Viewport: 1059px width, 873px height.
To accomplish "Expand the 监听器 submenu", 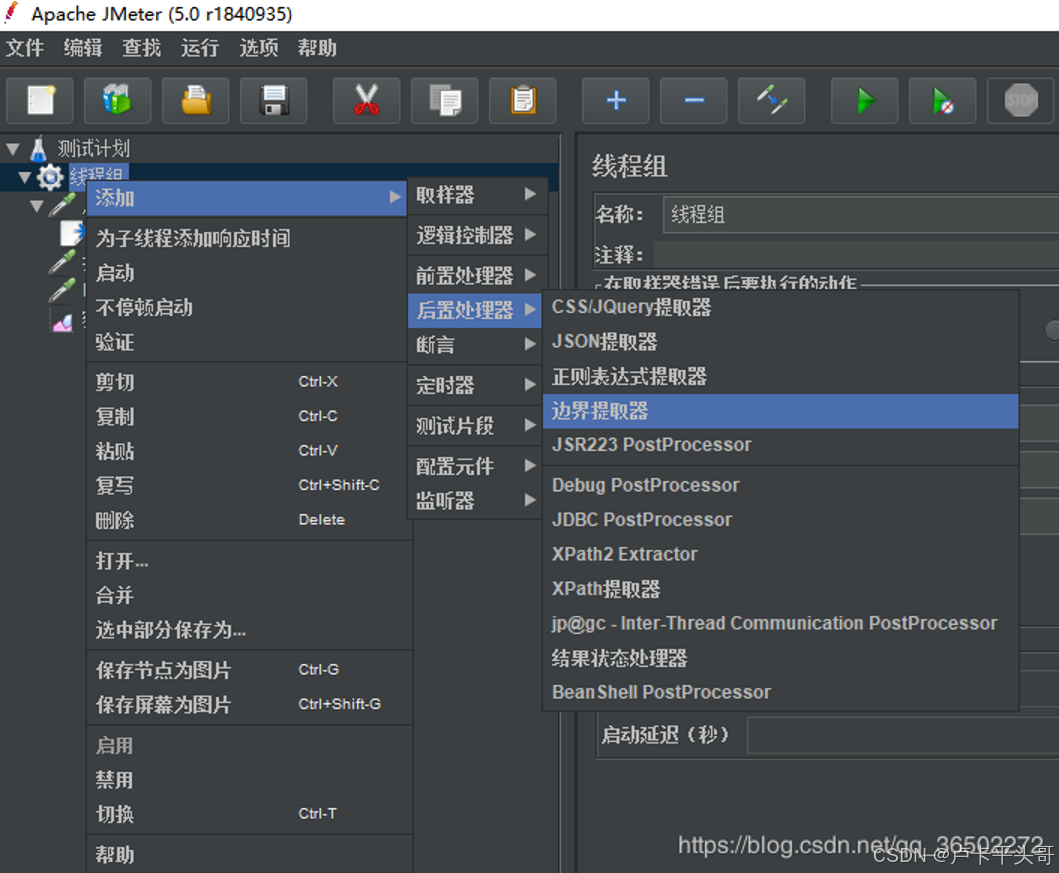I will pos(475,500).
